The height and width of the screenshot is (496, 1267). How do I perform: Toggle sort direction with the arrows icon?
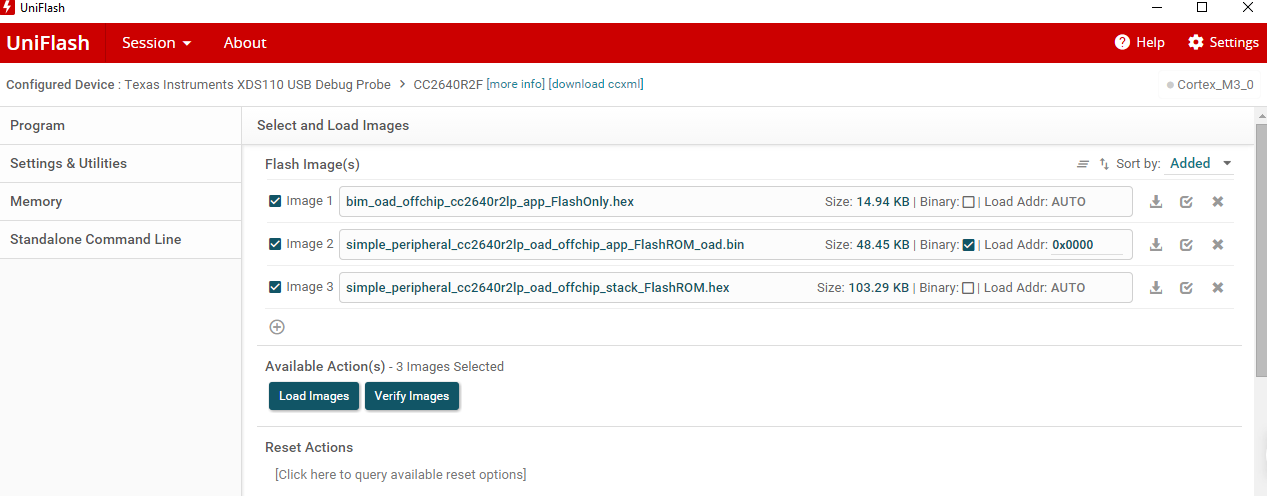coord(1104,164)
